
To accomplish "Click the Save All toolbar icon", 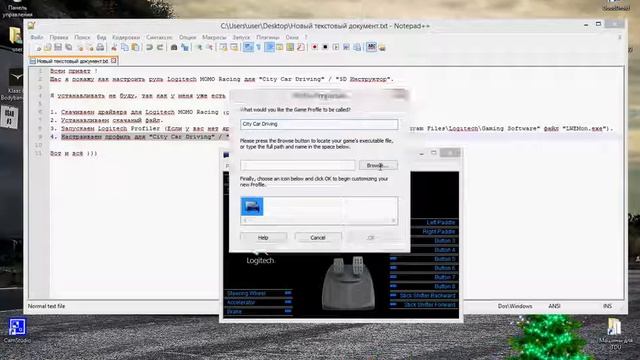I will click(x=69, y=48).
